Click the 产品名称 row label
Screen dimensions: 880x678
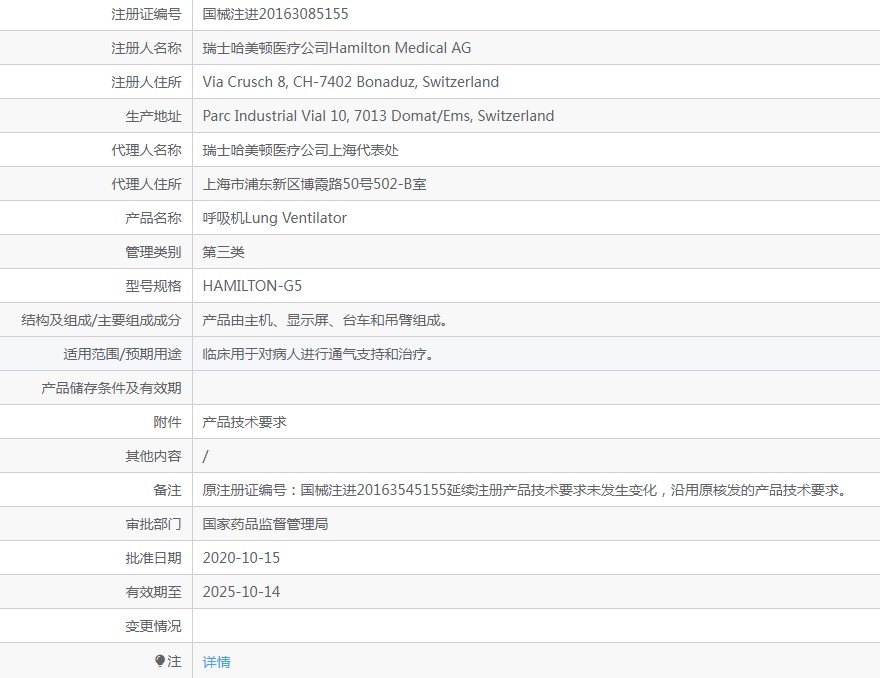tap(153, 218)
